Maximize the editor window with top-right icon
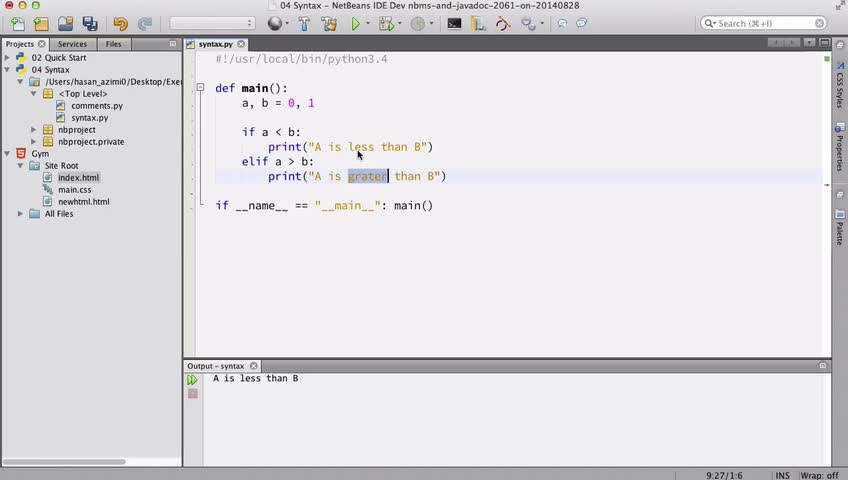Screen dimensions: 848x480 pos(825,43)
